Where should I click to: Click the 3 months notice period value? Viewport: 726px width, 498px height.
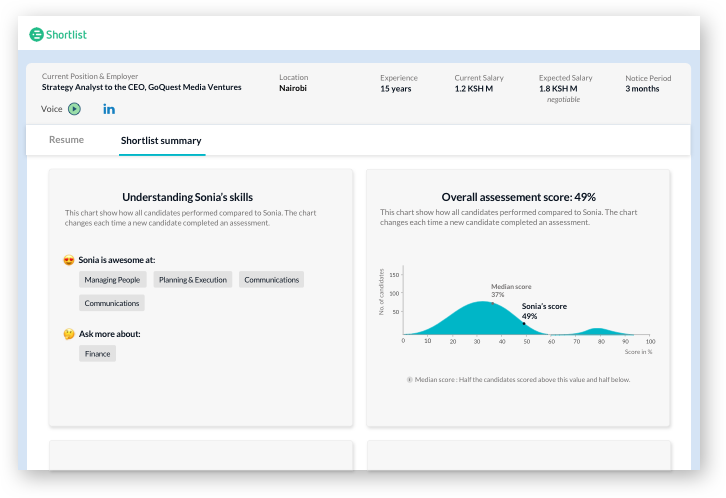(642, 88)
